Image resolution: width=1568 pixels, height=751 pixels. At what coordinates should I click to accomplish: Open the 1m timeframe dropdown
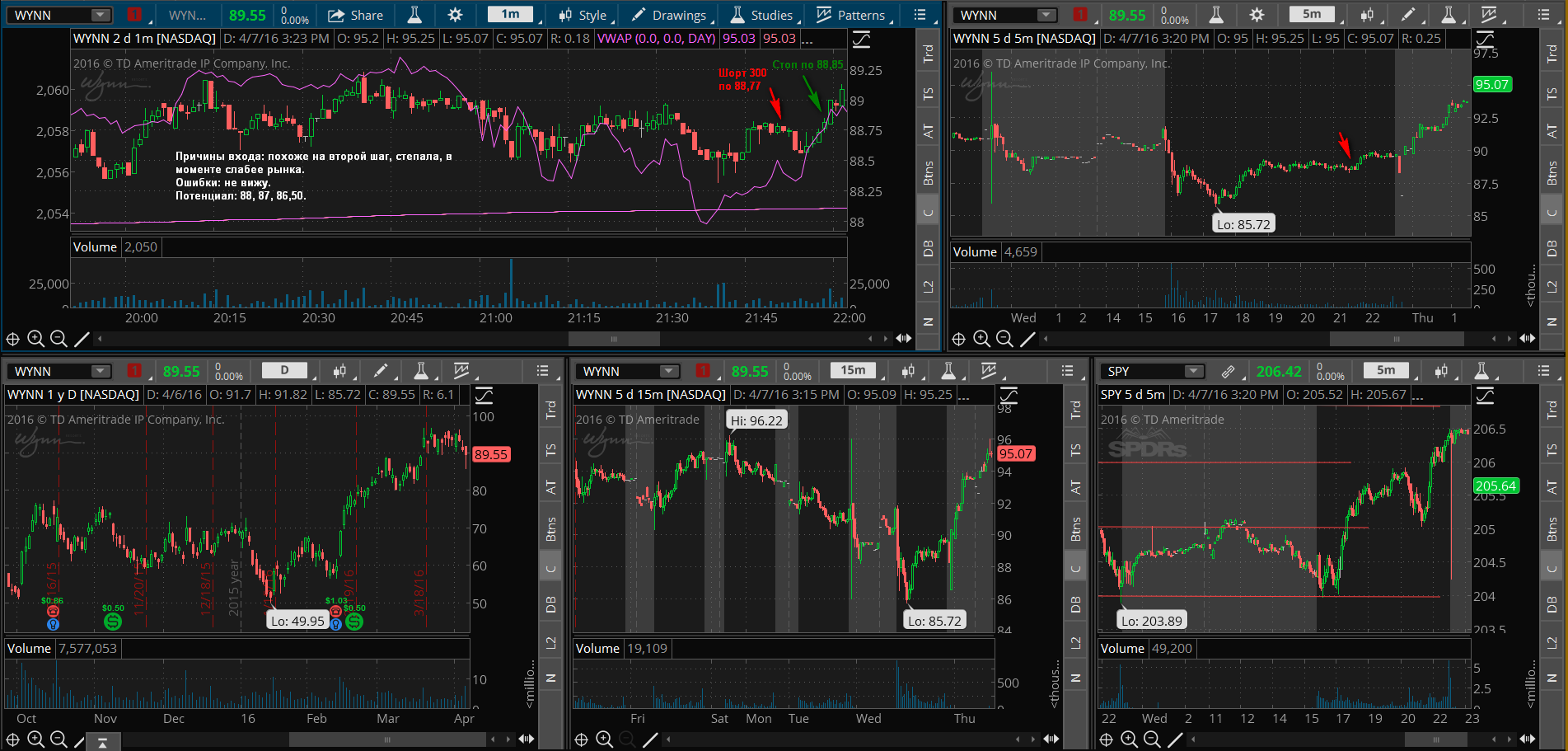pyautogui.click(x=512, y=14)
